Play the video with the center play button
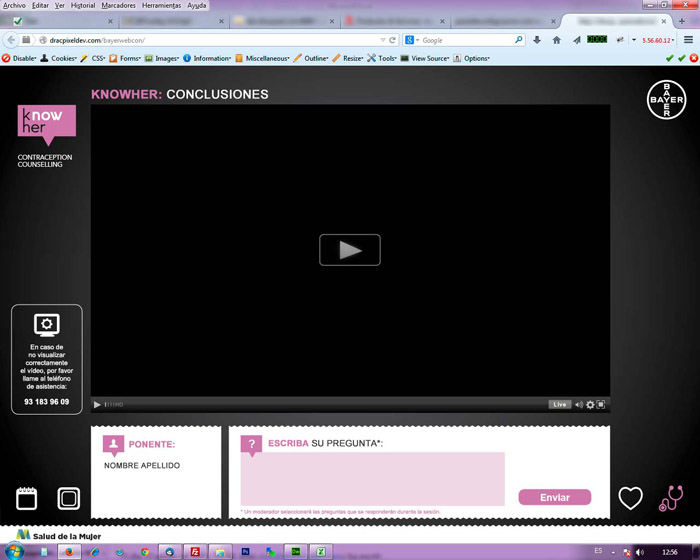This screenshot has width=700, height=560. point(350,250)
